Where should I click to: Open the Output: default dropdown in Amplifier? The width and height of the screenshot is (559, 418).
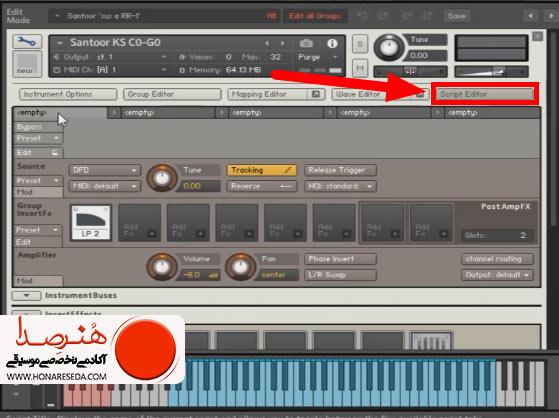497,275
